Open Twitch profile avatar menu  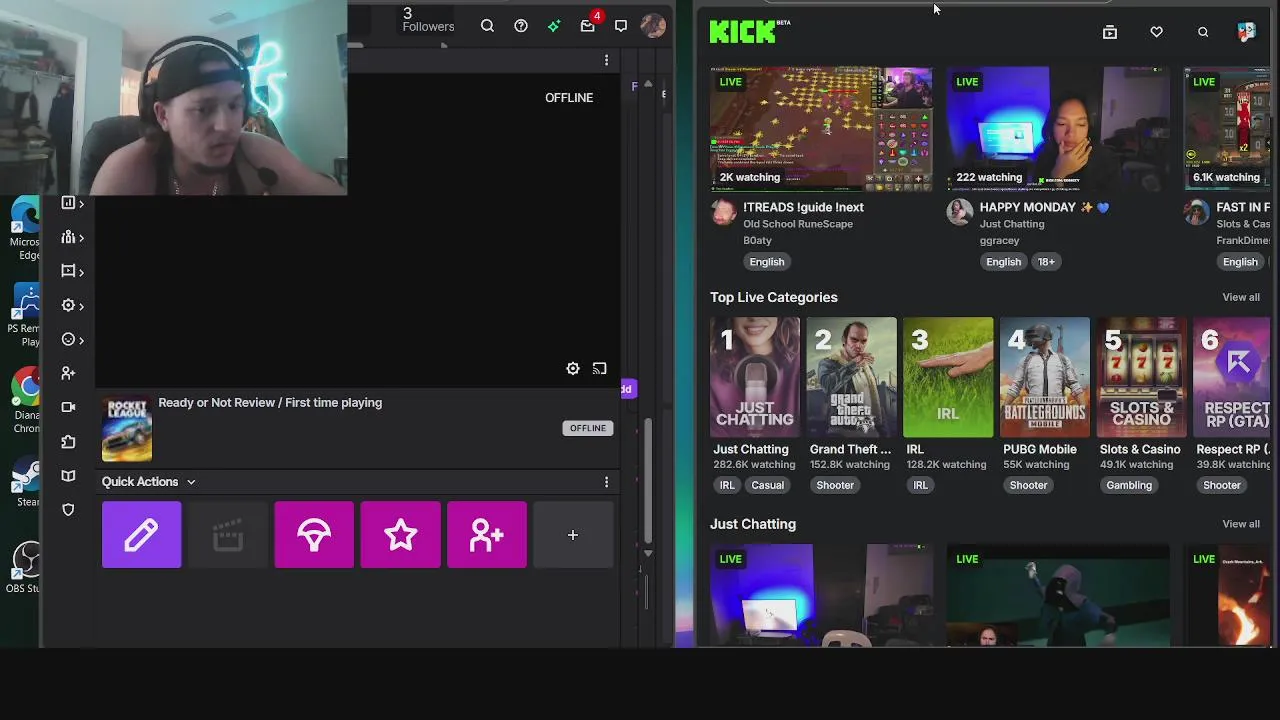(653, 26)
